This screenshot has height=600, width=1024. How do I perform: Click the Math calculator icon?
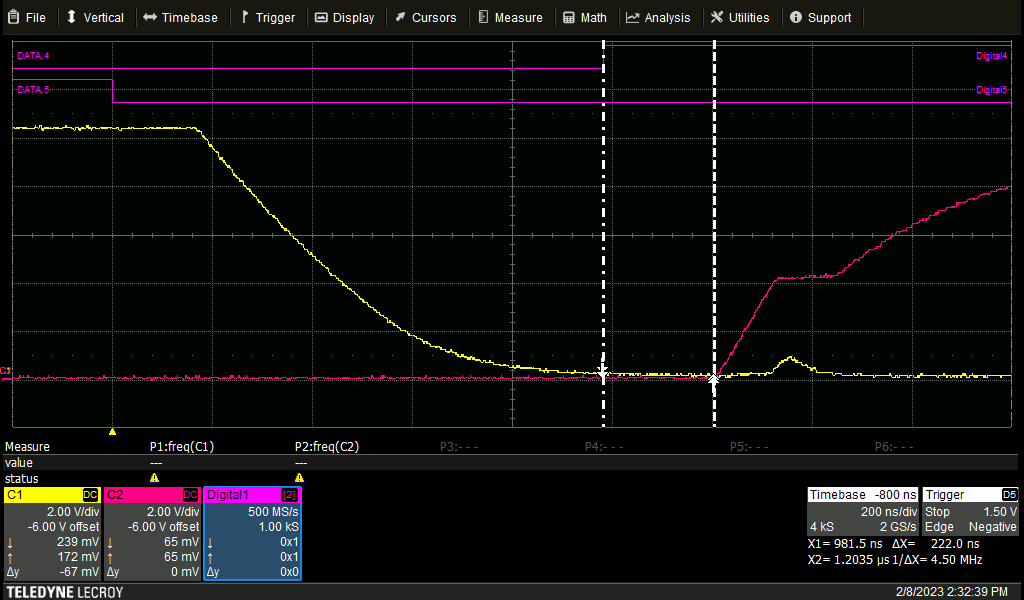pos(569,18)
